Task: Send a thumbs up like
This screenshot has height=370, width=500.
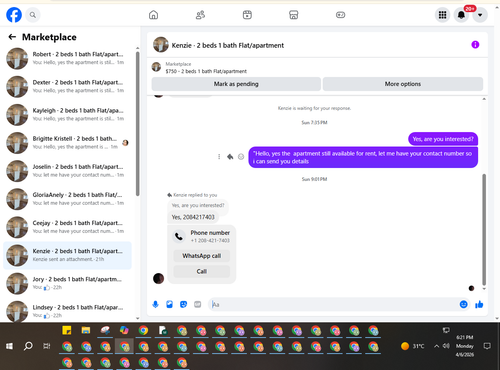Action: pos(479,304)
